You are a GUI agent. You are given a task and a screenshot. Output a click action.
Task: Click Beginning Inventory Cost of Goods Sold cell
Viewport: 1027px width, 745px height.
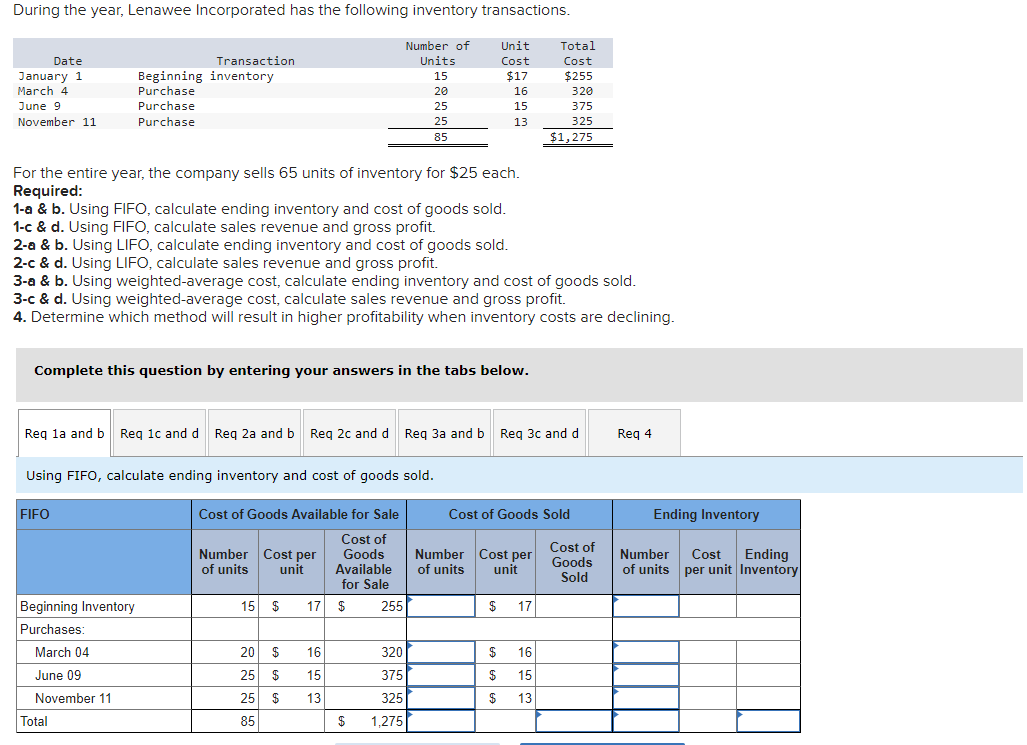pos(574,606)
